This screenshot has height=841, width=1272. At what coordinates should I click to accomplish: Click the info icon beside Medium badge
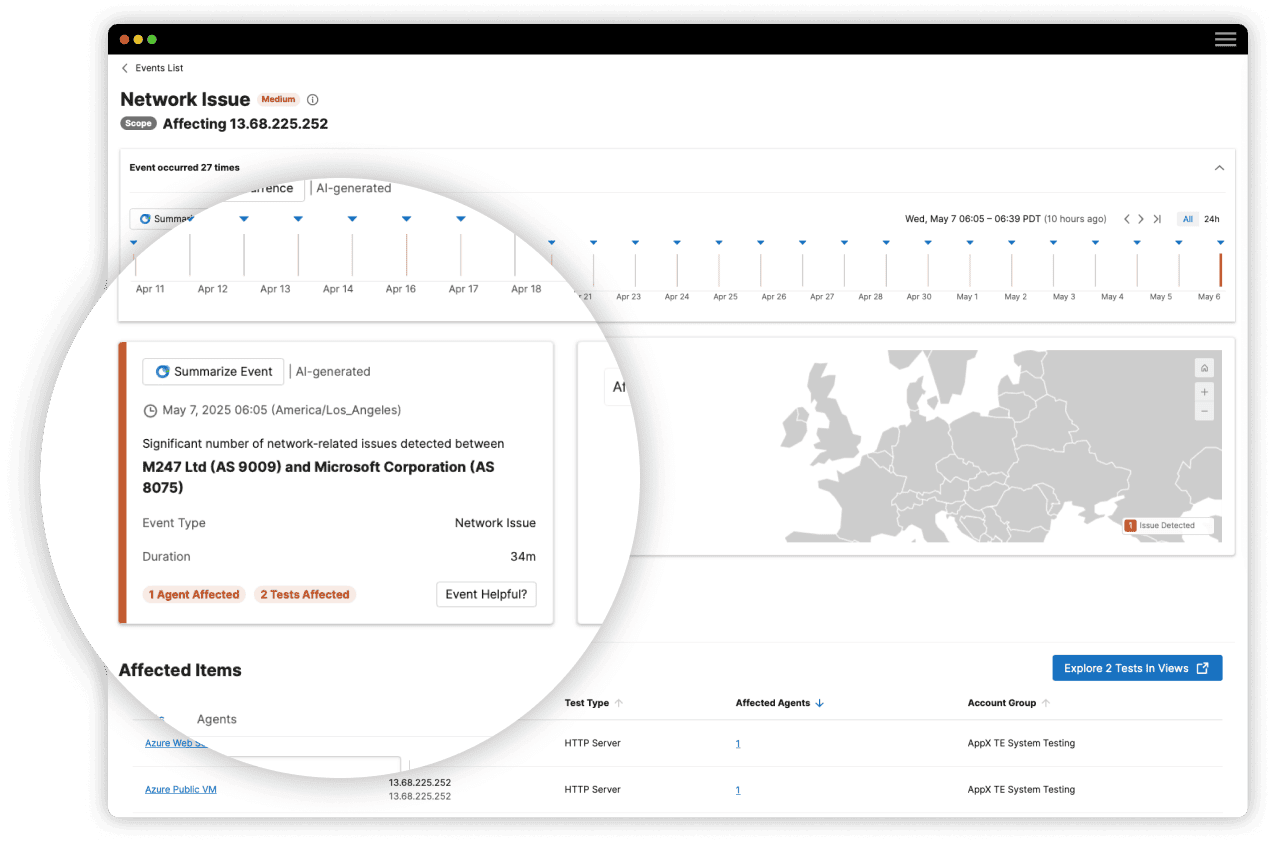[x=313, y=100]
